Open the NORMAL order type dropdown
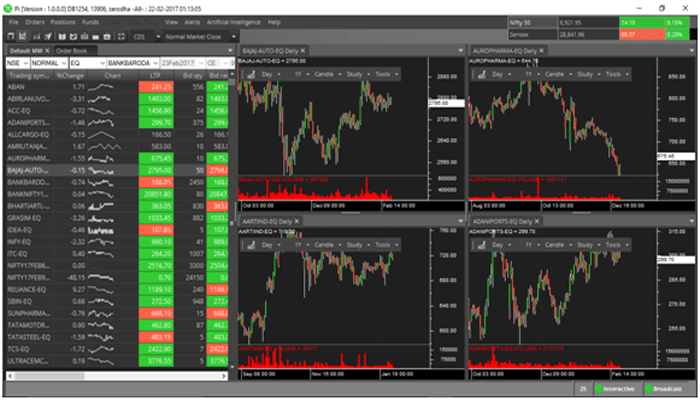The width and height of the screenshot is (700, 400). (64, 63)
